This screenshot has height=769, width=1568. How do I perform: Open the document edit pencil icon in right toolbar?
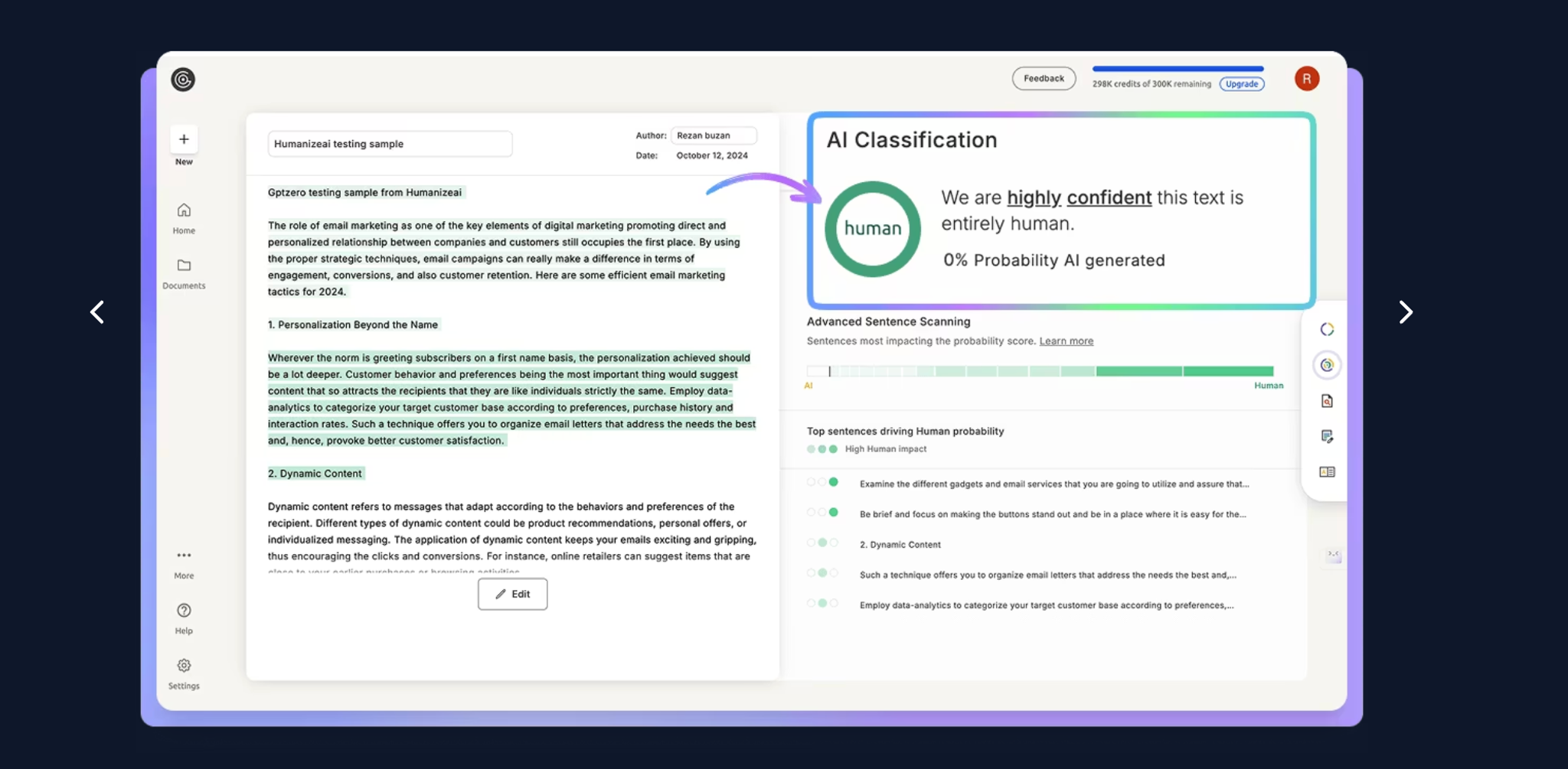click(x=1327, y=436)
